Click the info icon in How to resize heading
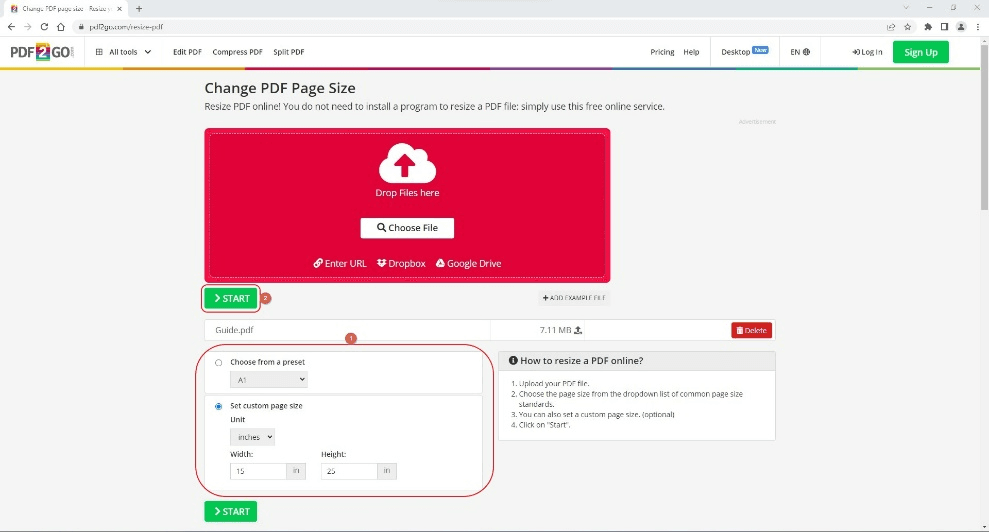Screen dimensions: 989x532 [x=513, y=360]
